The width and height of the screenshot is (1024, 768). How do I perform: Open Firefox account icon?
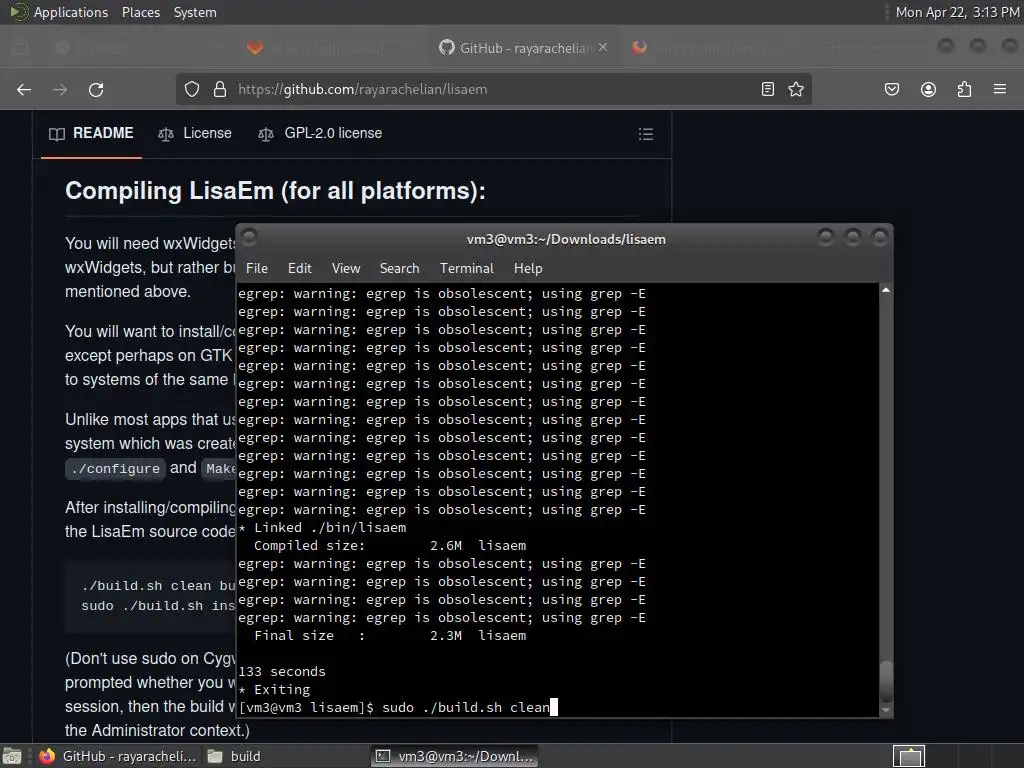(928, 89)
